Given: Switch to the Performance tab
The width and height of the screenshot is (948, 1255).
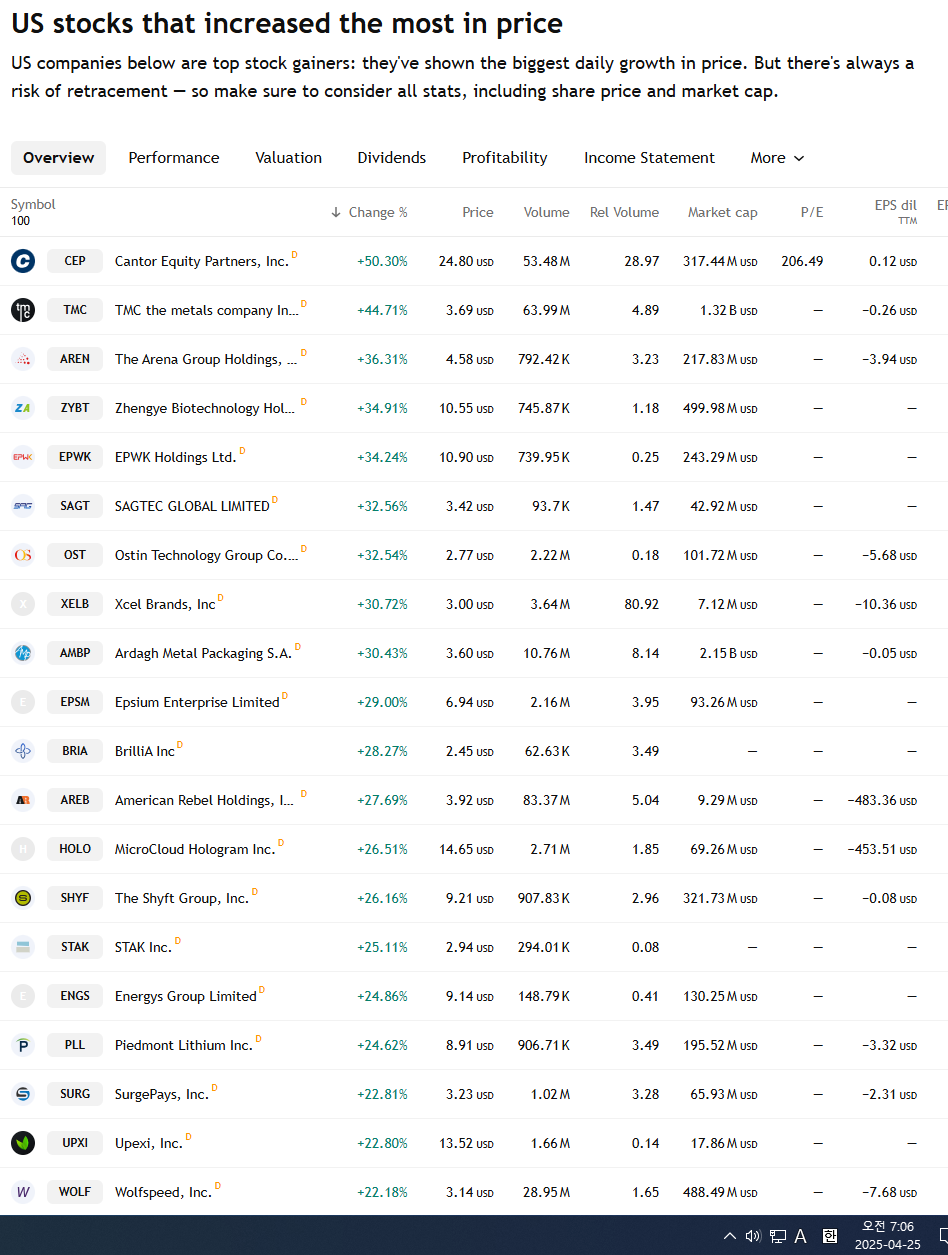Looking at the screenshot, I should (x=174, y=158).
